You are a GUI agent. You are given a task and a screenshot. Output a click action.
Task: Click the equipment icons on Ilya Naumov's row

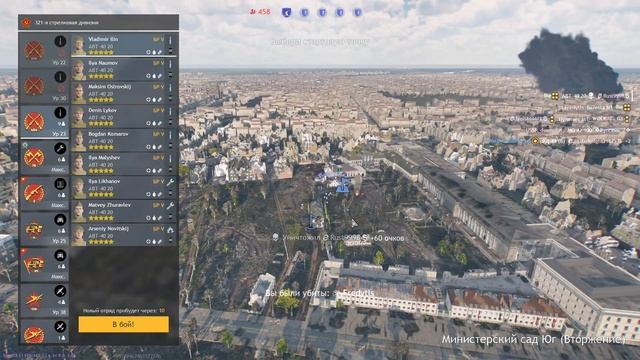tap(154, 76)
